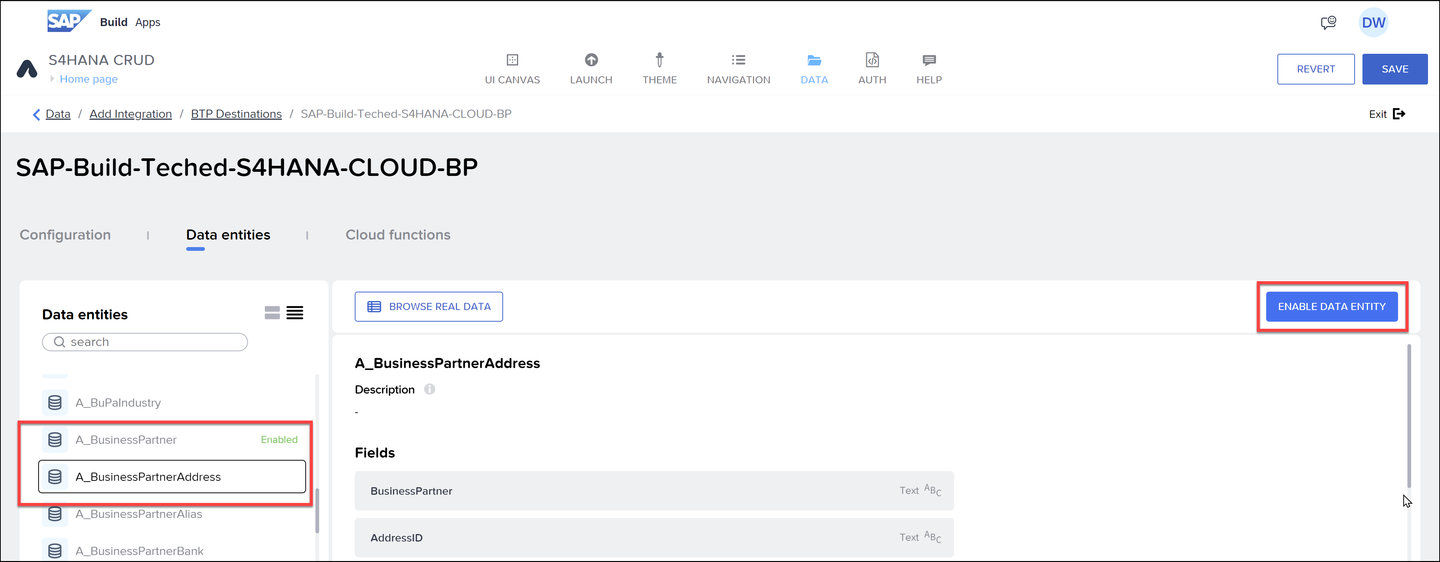Click the Text ABC type of AddressID
Screen dimensions: 1440x562
(x=920, y=538)
